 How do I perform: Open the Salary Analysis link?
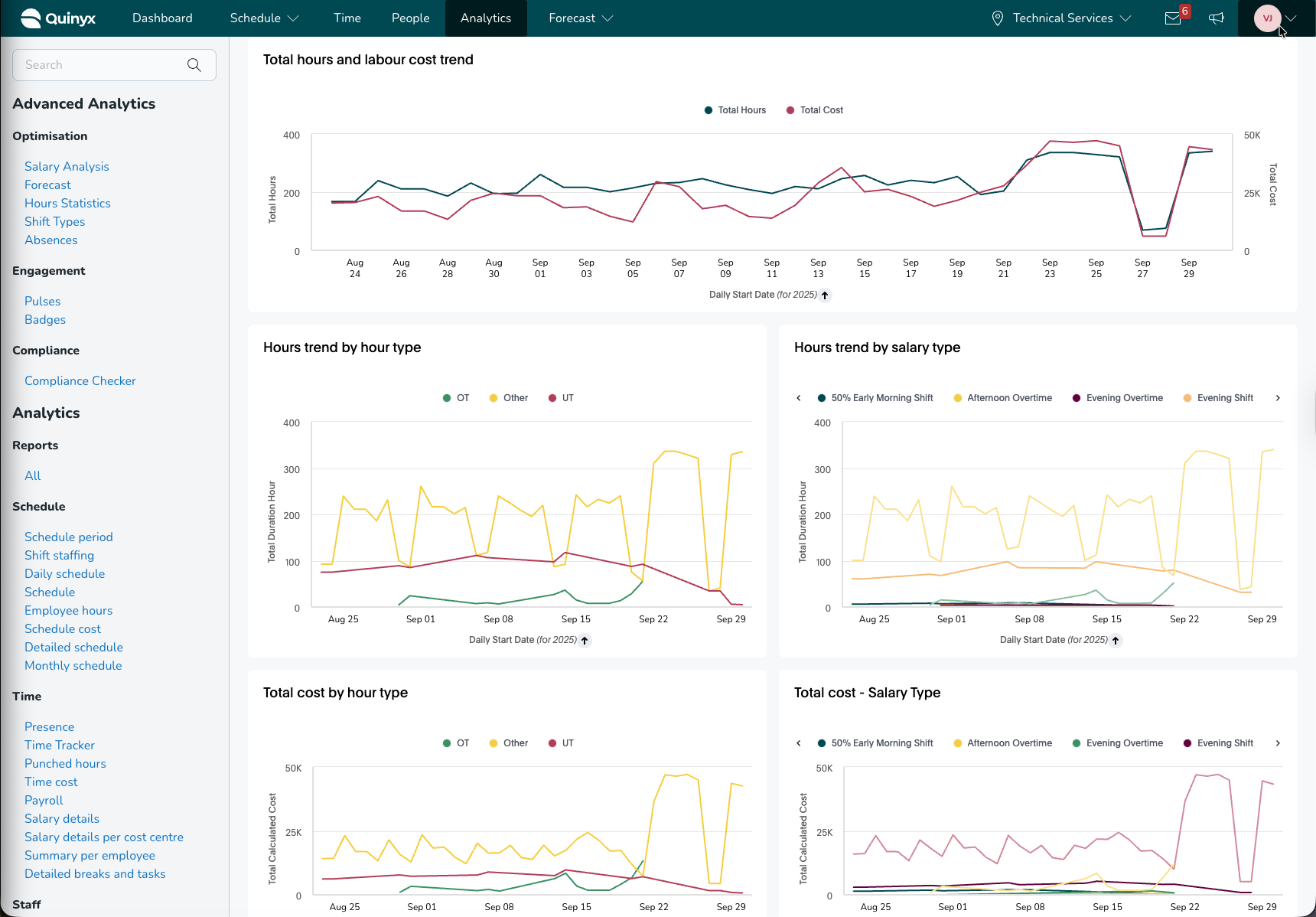point(67,167)
